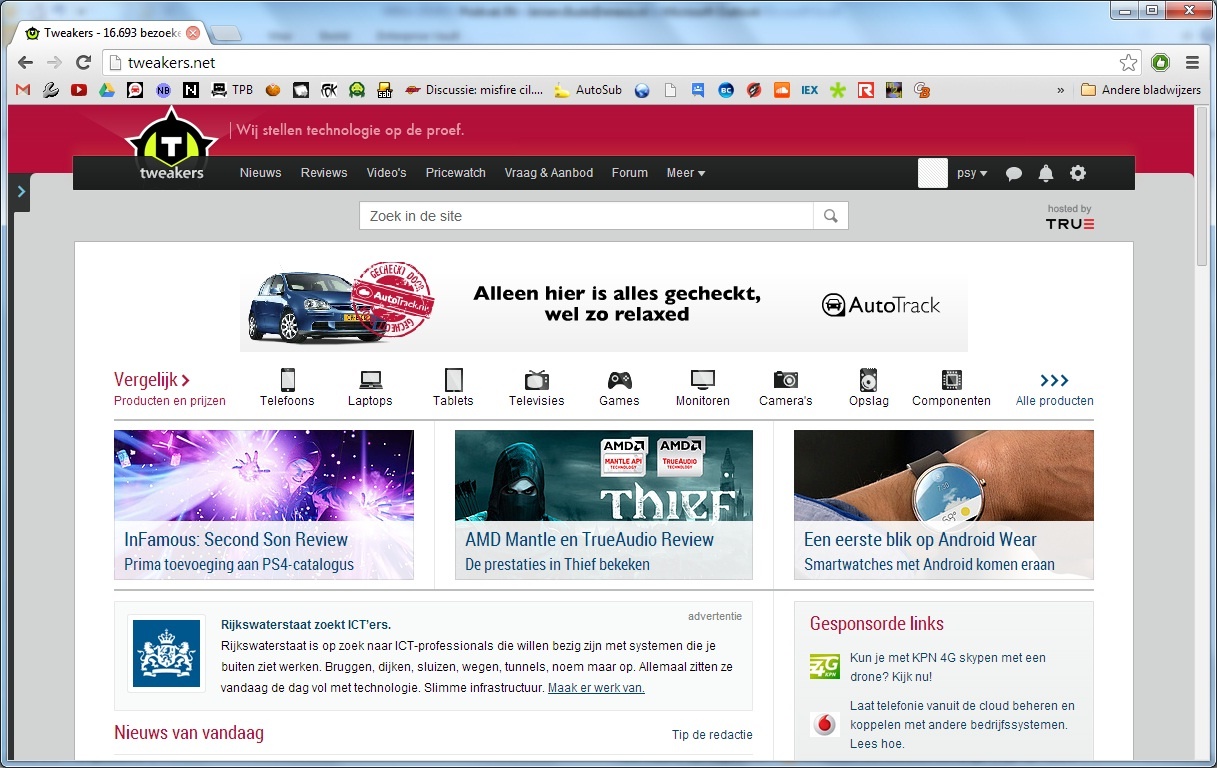This screenshot has width=1217, height=768.
Task: Go back to the previous page
Action: (x=25, y=62)
